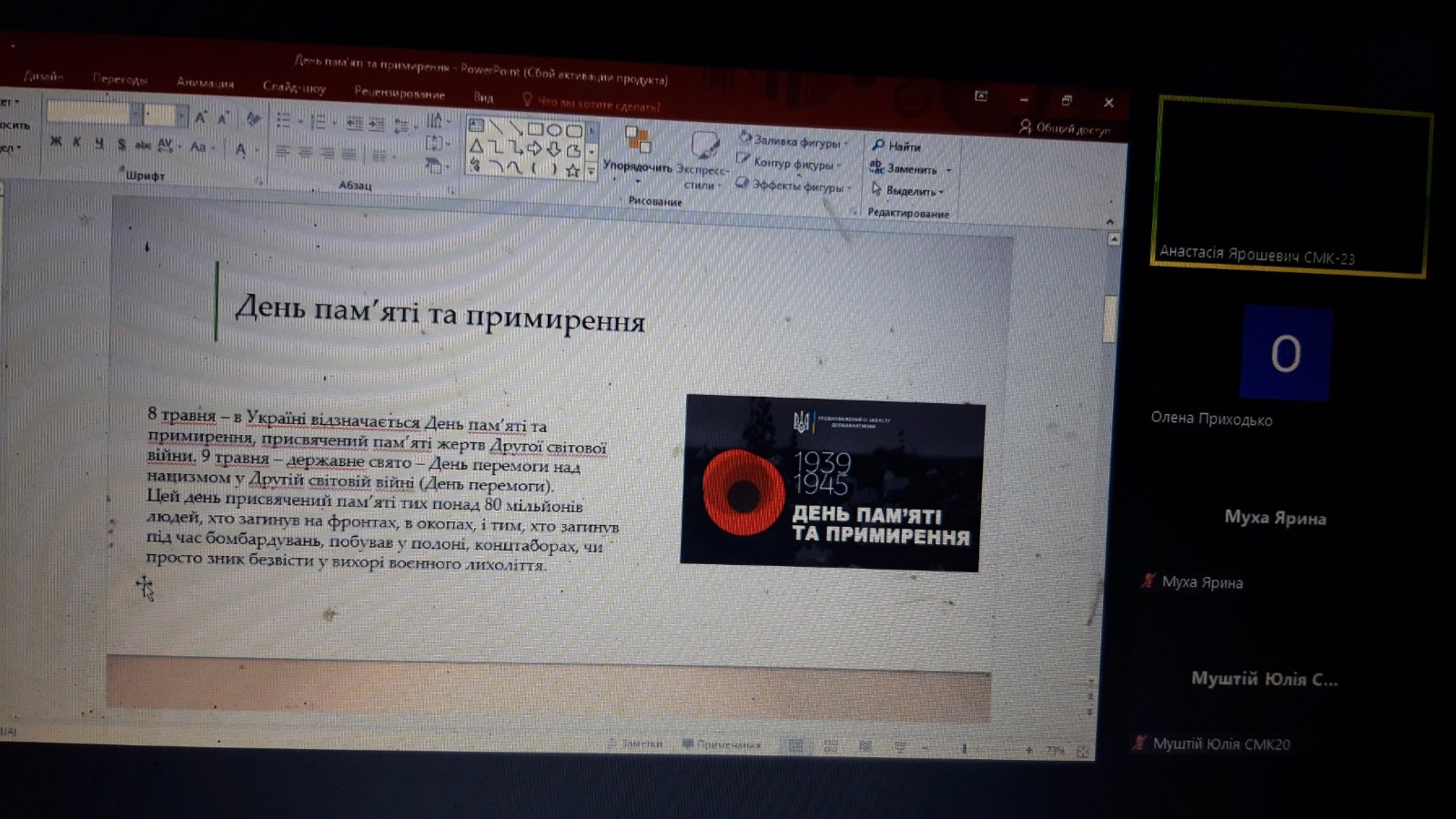Convert to SmartArt icon
The height and width of the screenshot is (819, 1456).
click(x=435, y=166)
